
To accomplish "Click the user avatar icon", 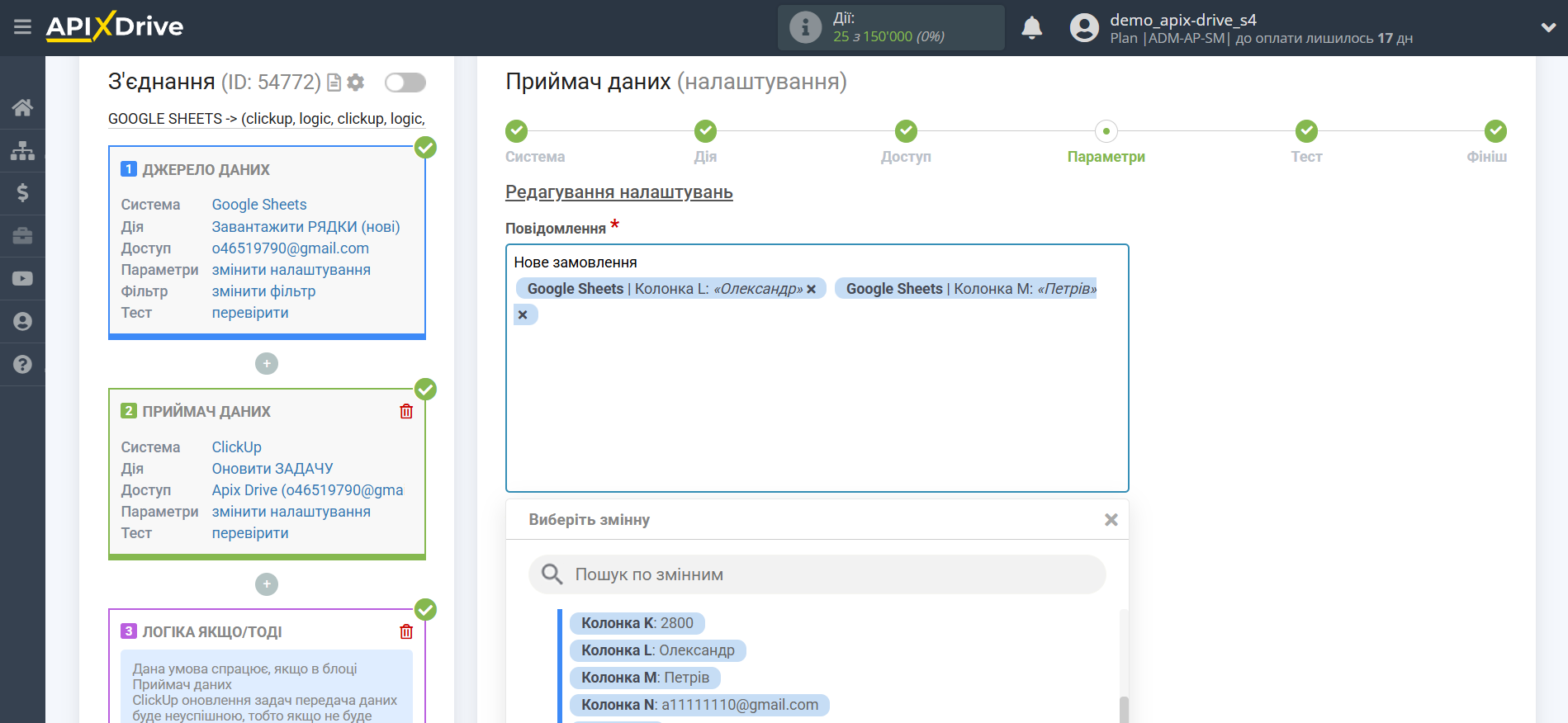I will tap(1084, 28).
